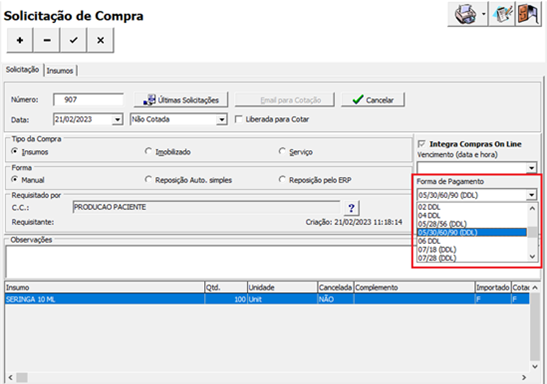This screenshot has height=384, width=547.
Task: Select Reposição pelo ERP
Action: 282,180
